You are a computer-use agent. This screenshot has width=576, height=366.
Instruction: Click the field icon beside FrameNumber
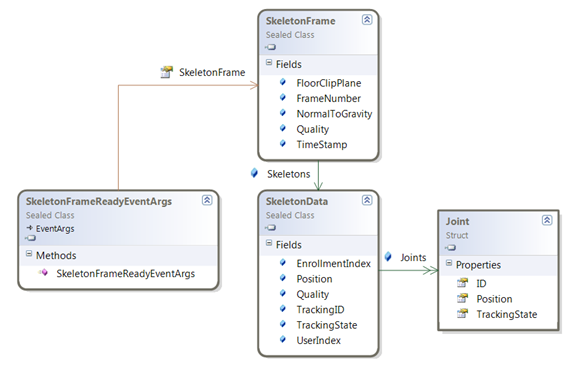[282, 97]
